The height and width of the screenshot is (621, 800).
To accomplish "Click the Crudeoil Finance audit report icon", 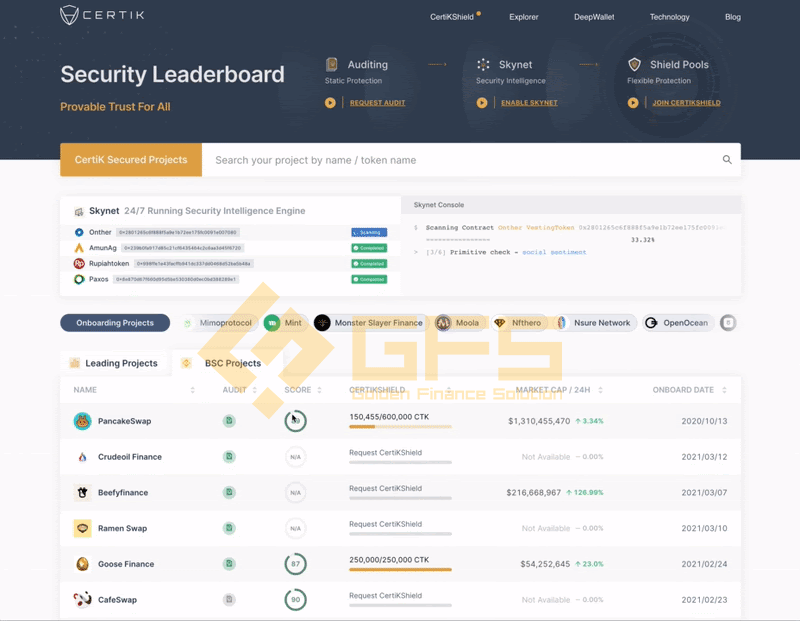I will coord(229,457).
